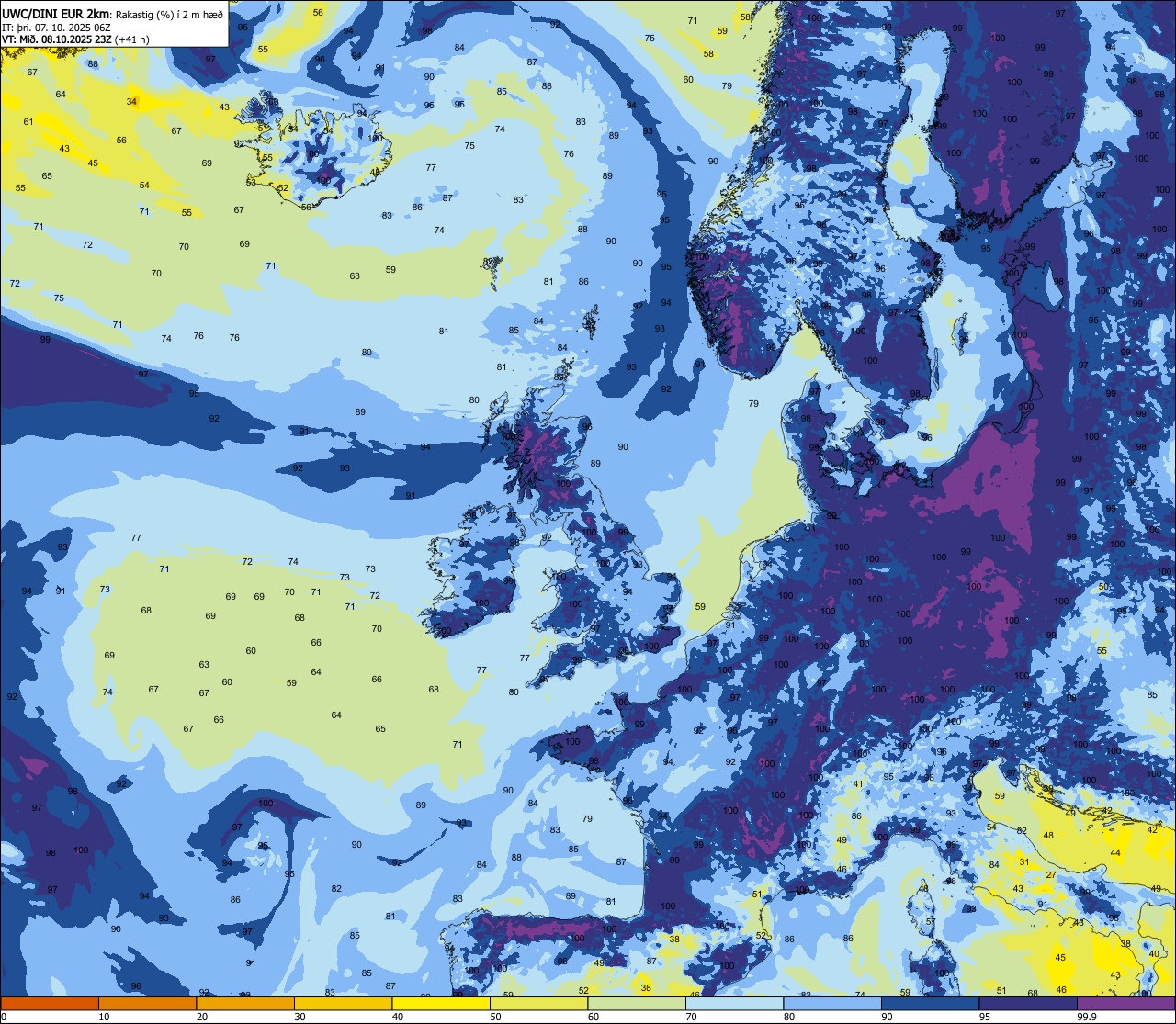Click the "IT: þri. 07. 10. 2025 06Z" line
The height and width of the screenshot is (1024, 1176).
56,27
